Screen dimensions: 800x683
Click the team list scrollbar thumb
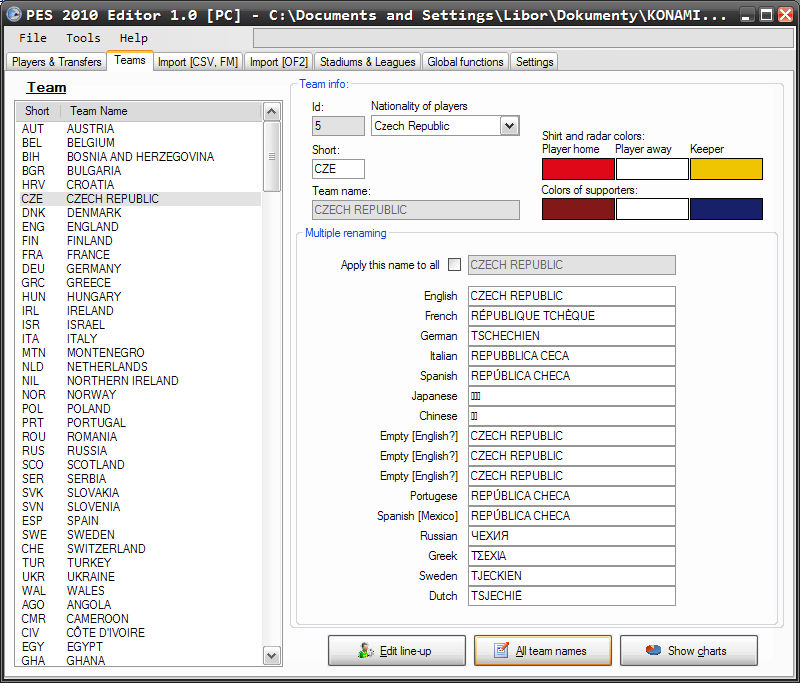pos(271,156)
